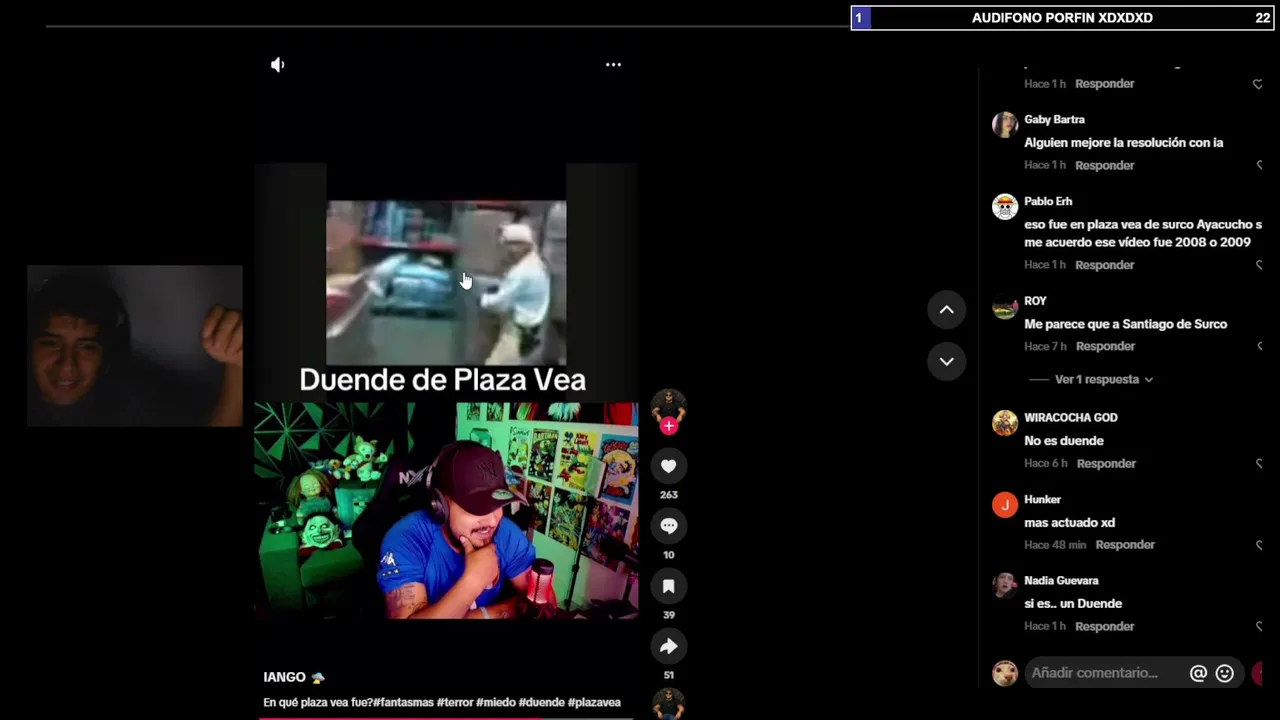Image resolution: width=1280 pixels, height=720 pixels.
Task: Open WIRACOCHA GOD's profile avatar
Action: [1005, 423]
